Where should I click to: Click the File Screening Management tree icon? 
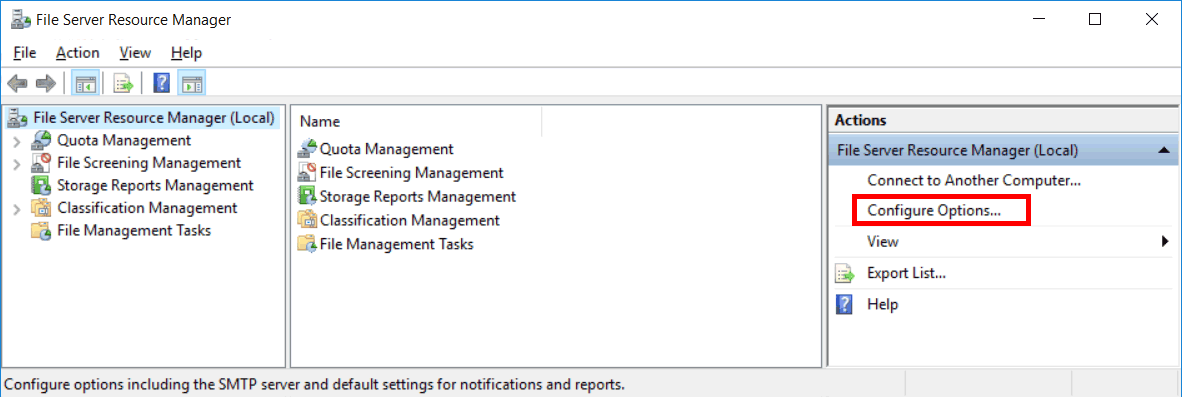(x=42, y=163)
